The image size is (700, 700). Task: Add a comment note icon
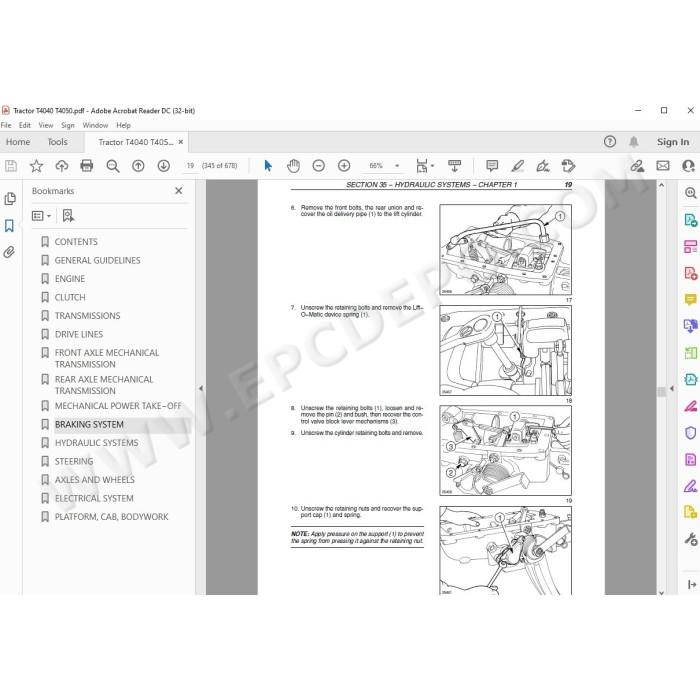coord(492,166)
